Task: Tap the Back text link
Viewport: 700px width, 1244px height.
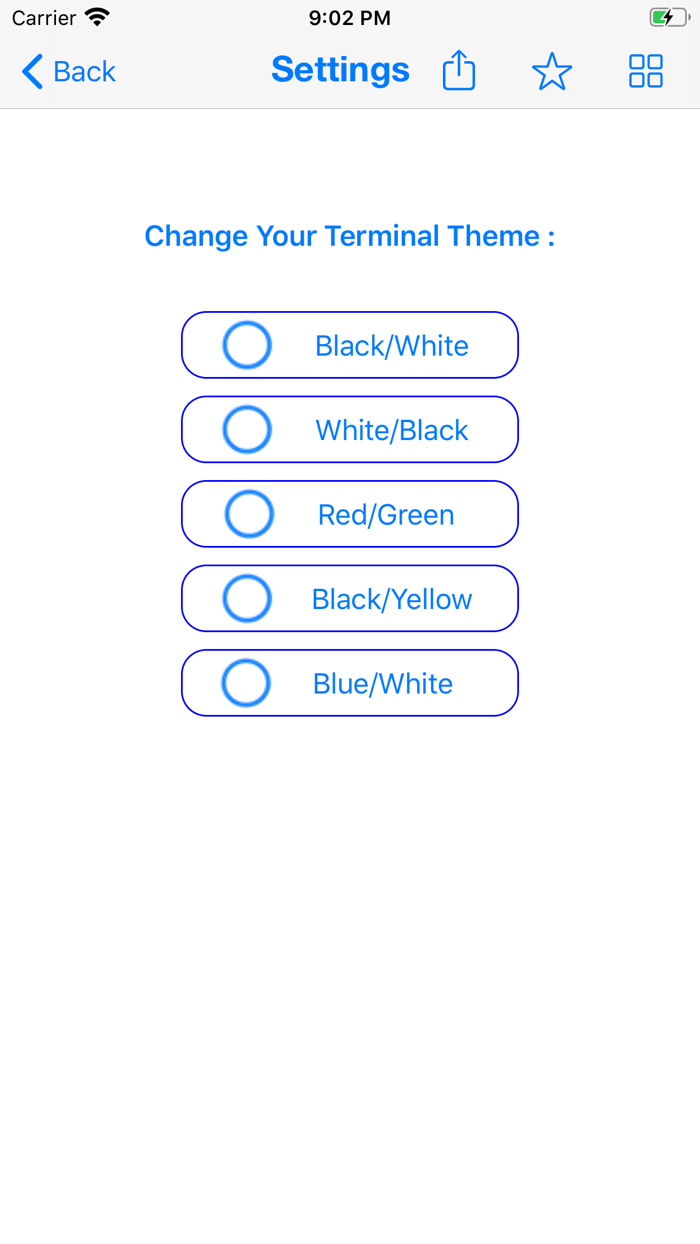Action: point(84,72)
